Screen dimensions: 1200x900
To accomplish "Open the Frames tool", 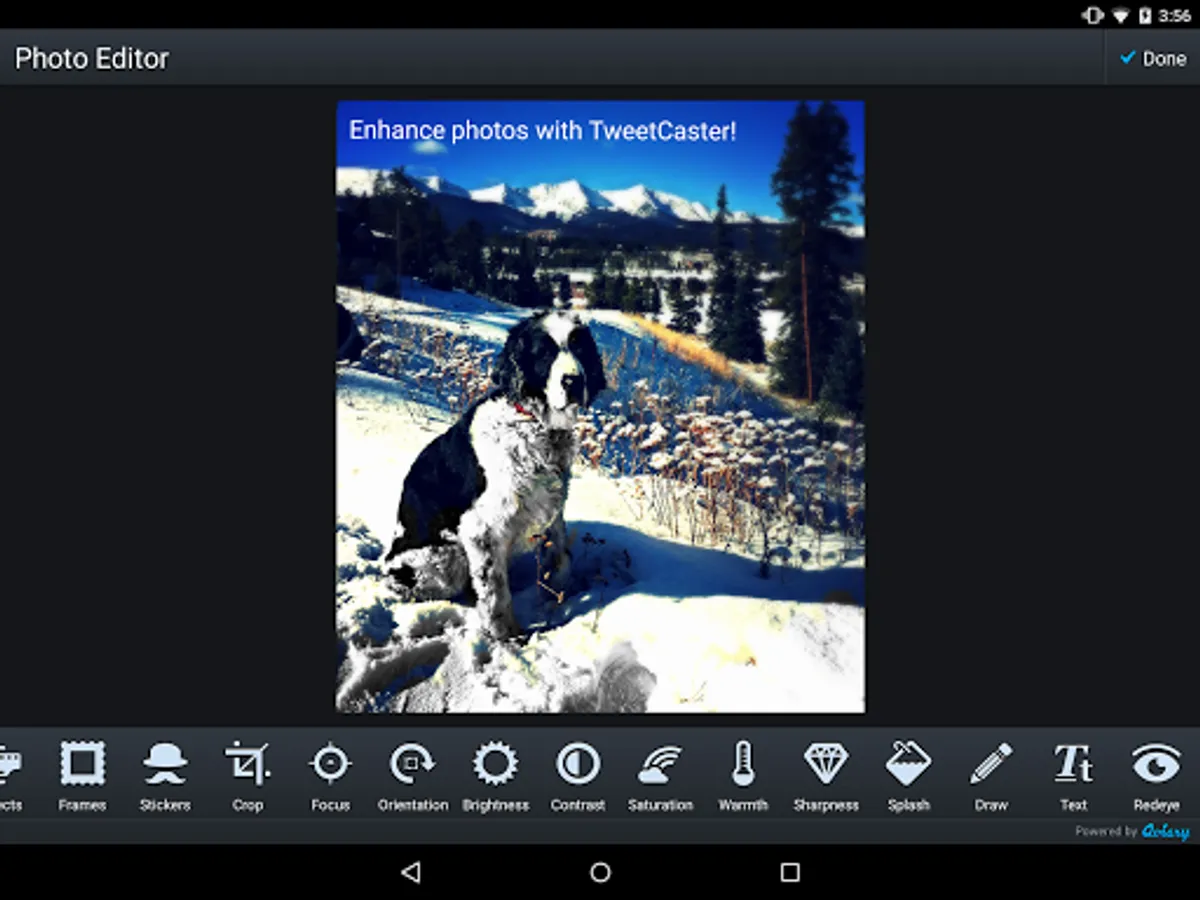I will pyautogui.click(x=82, y=776).
